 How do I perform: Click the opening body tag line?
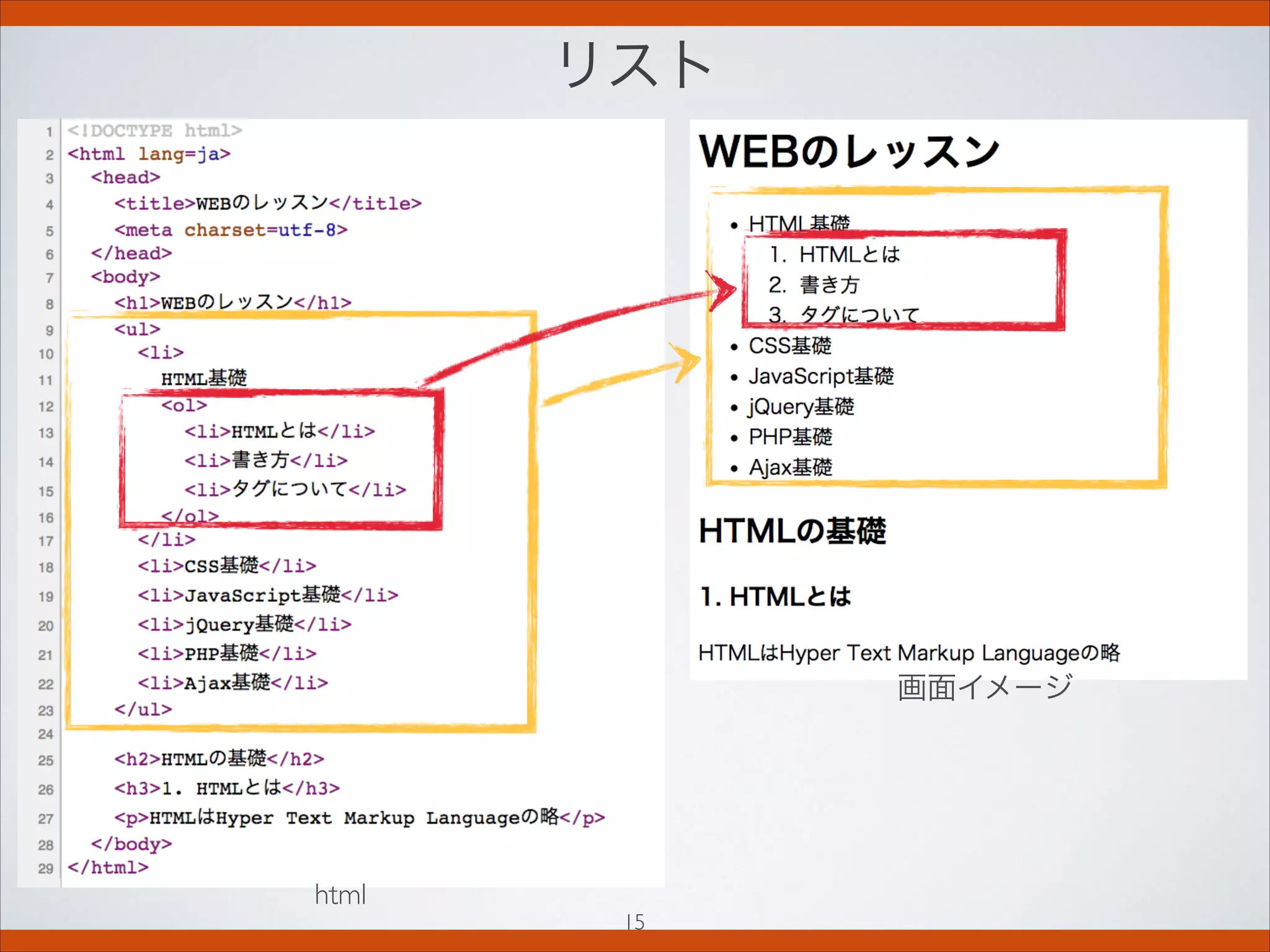[x=125, y=277]
